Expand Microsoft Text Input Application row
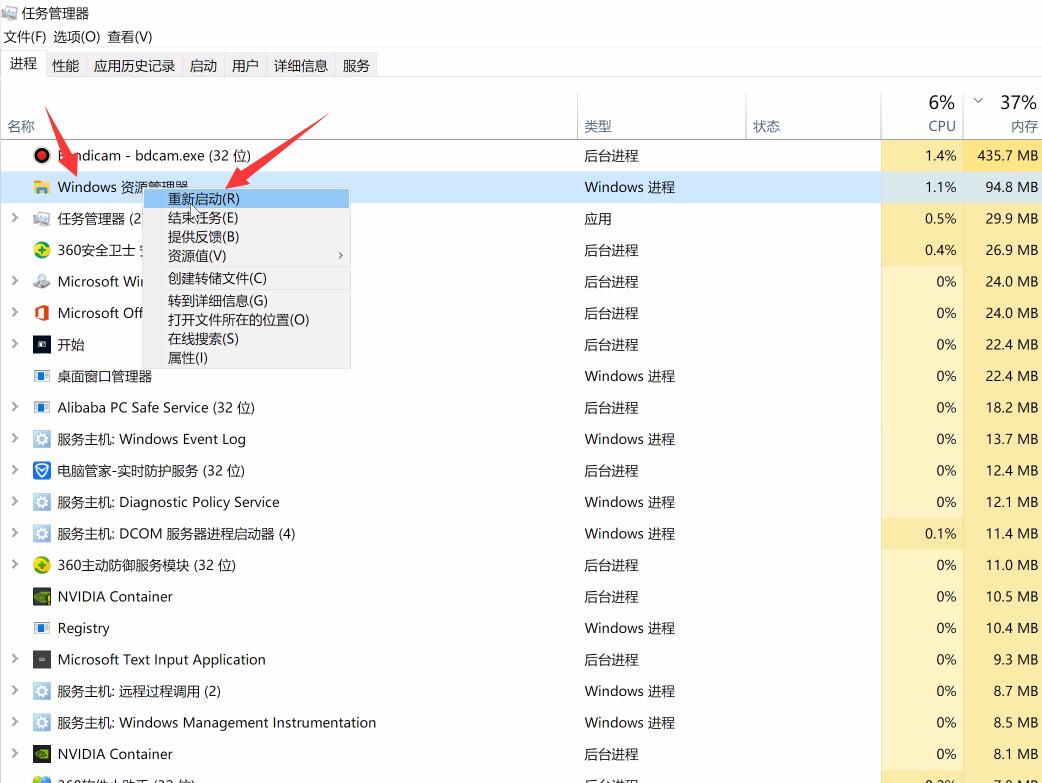The width and height of the screenshot is (1042, 783). (x=15, y=659)
